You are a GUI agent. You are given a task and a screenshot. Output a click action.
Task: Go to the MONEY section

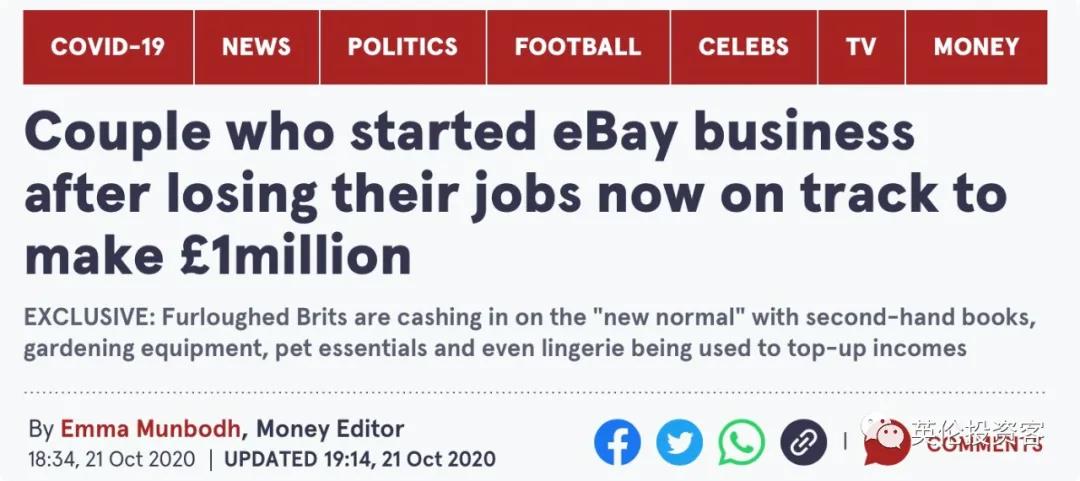pyautogui.click(x=976, y=47)
